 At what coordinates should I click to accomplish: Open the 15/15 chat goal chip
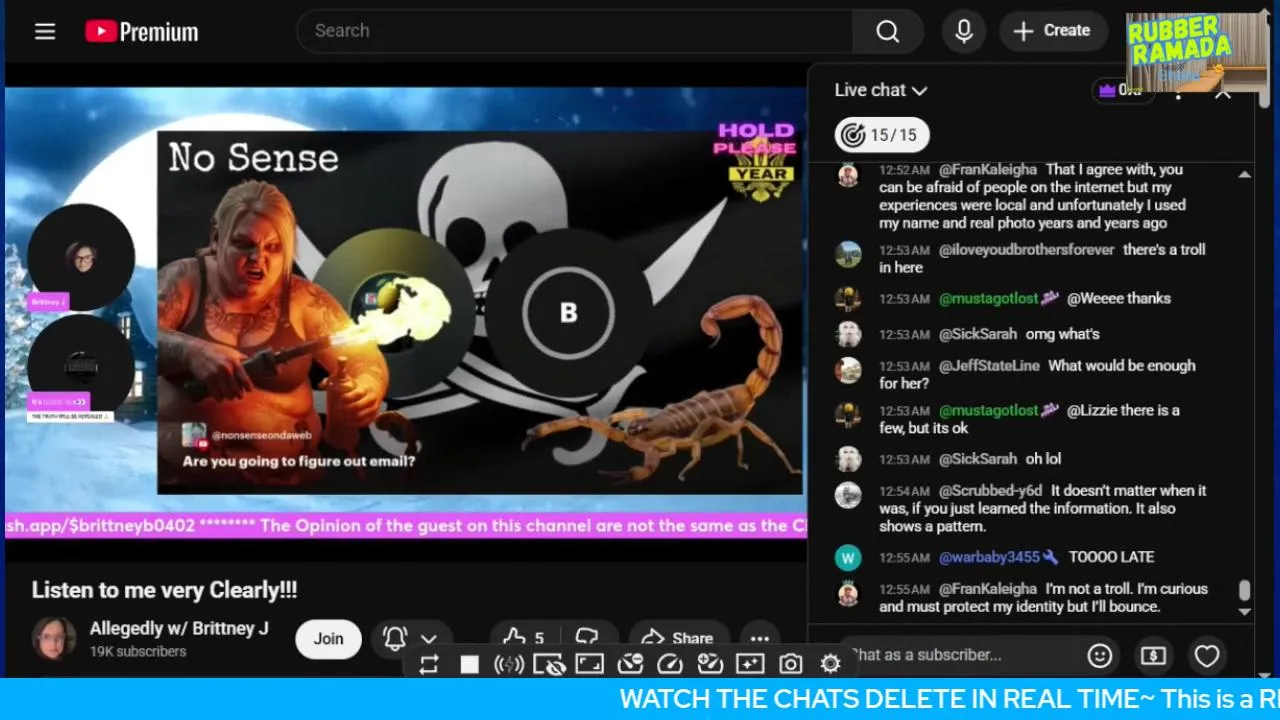point(882,135)
